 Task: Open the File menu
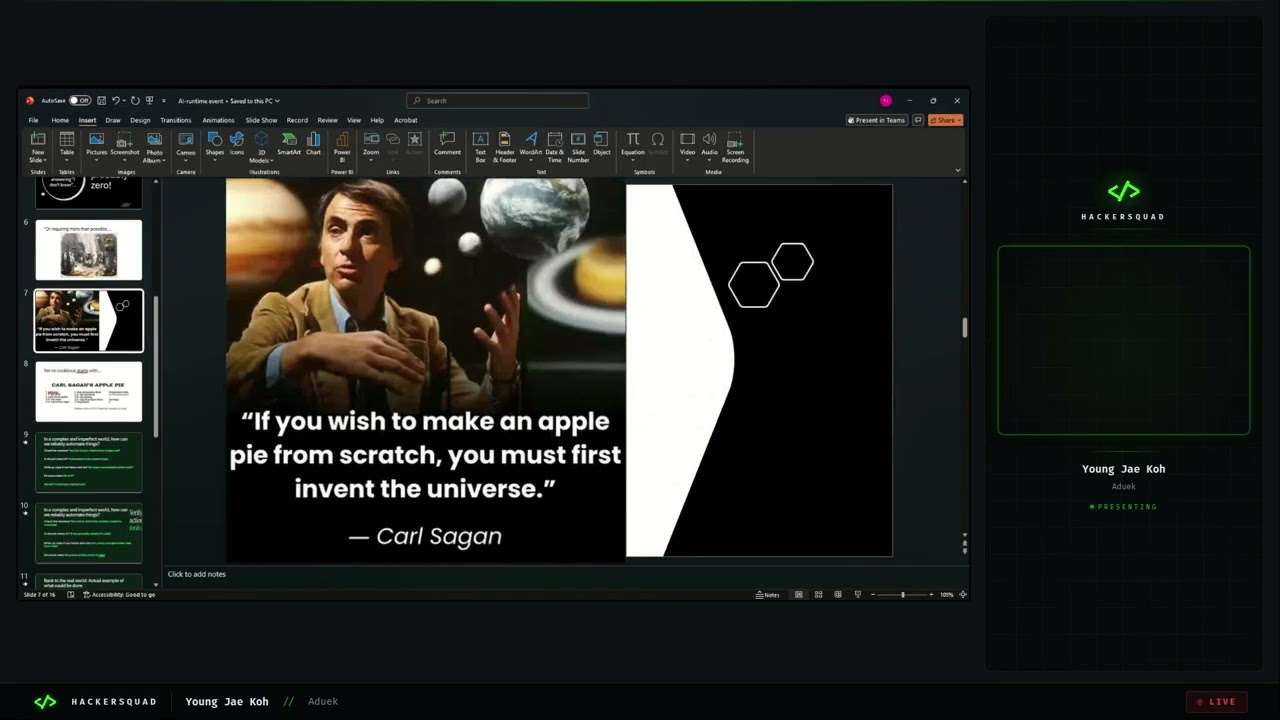pos(33,120)
